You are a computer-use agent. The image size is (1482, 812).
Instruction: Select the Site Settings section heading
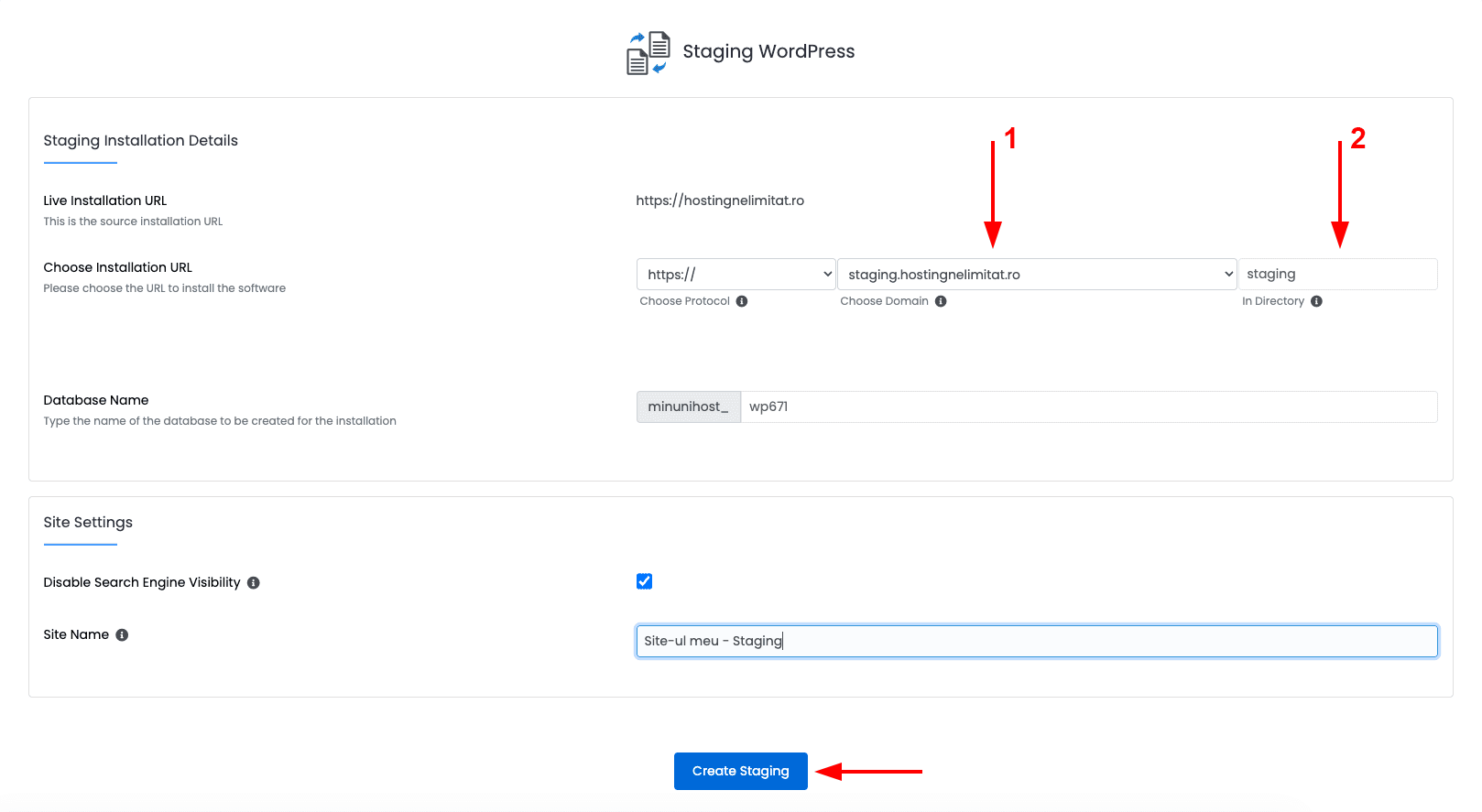88,523
